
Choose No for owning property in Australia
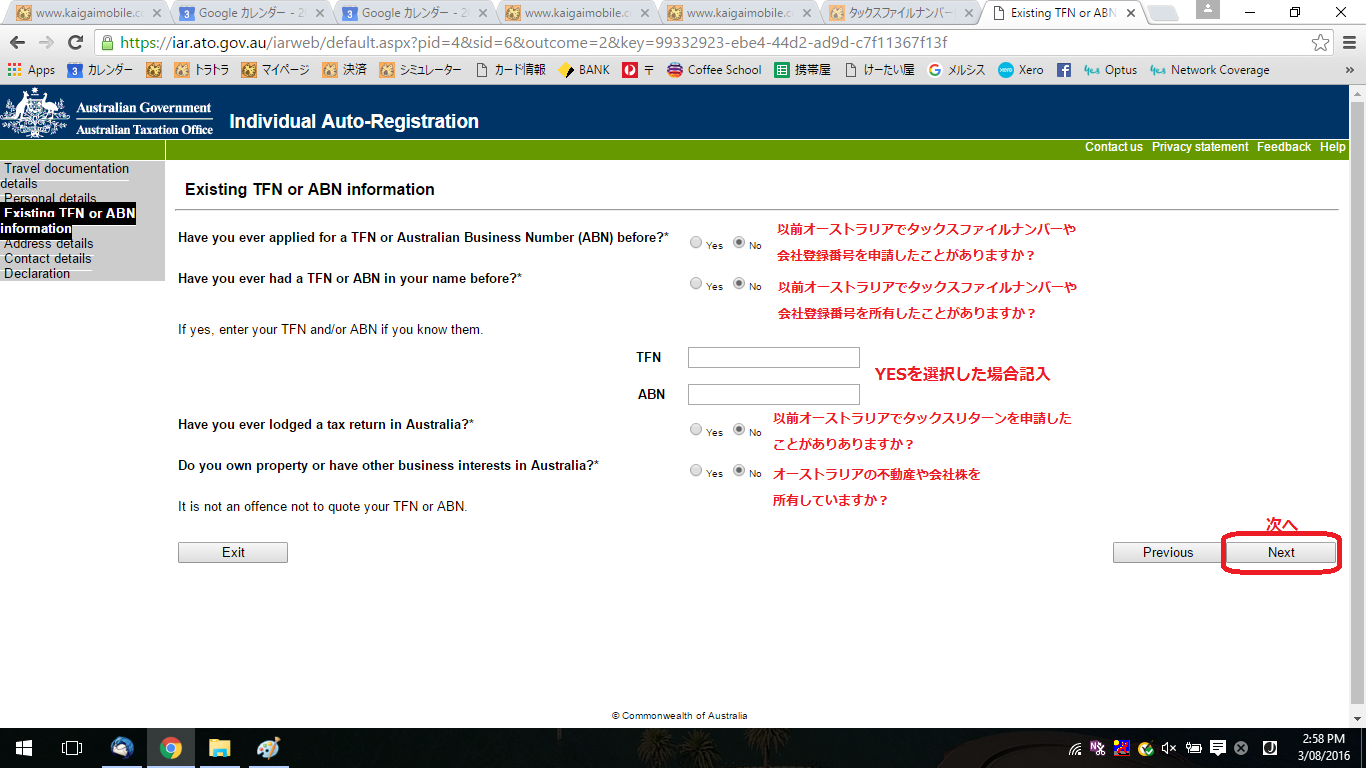[x=739, y=470]
